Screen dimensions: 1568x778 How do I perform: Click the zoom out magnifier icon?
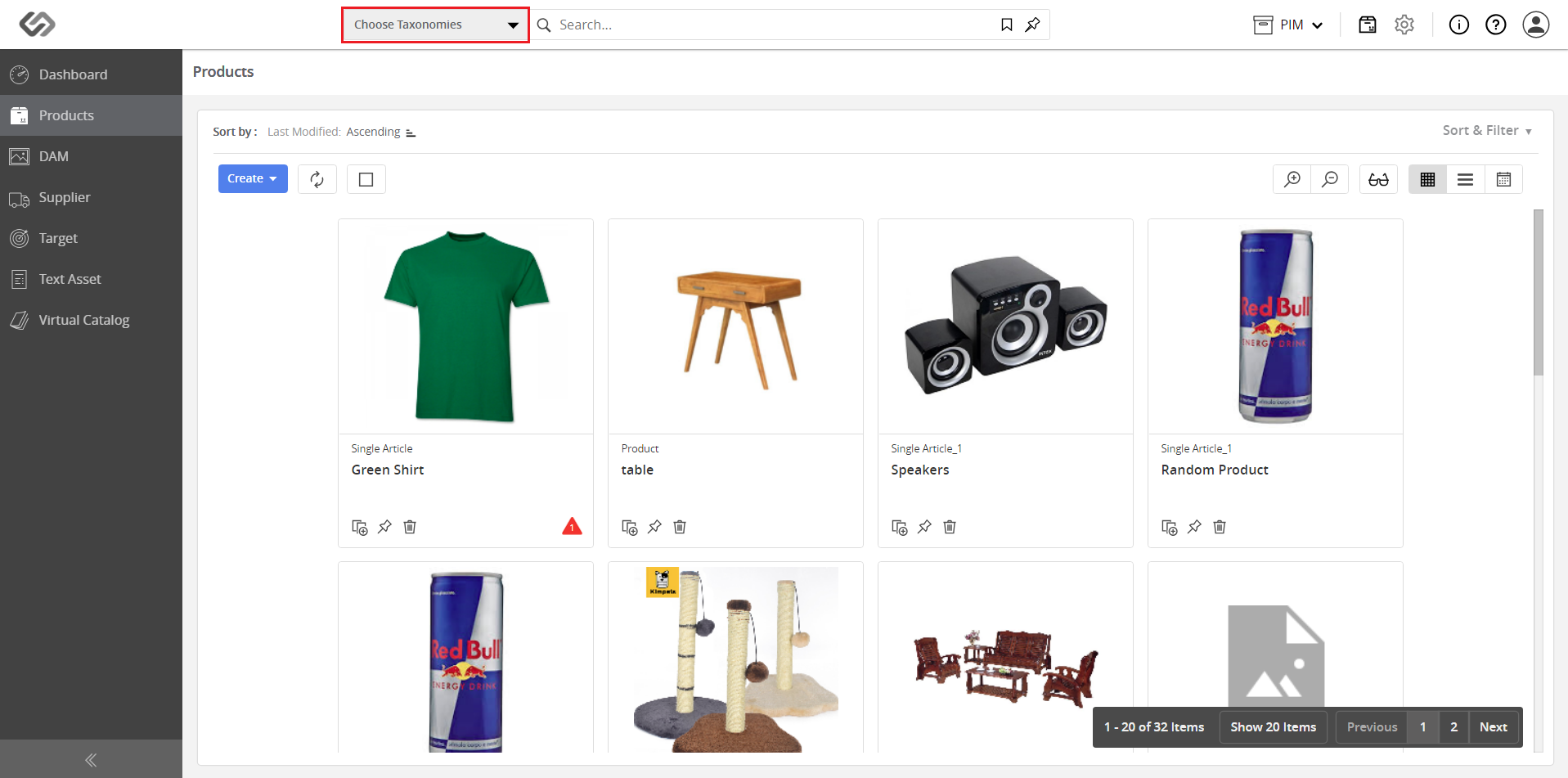(1330, 179)
